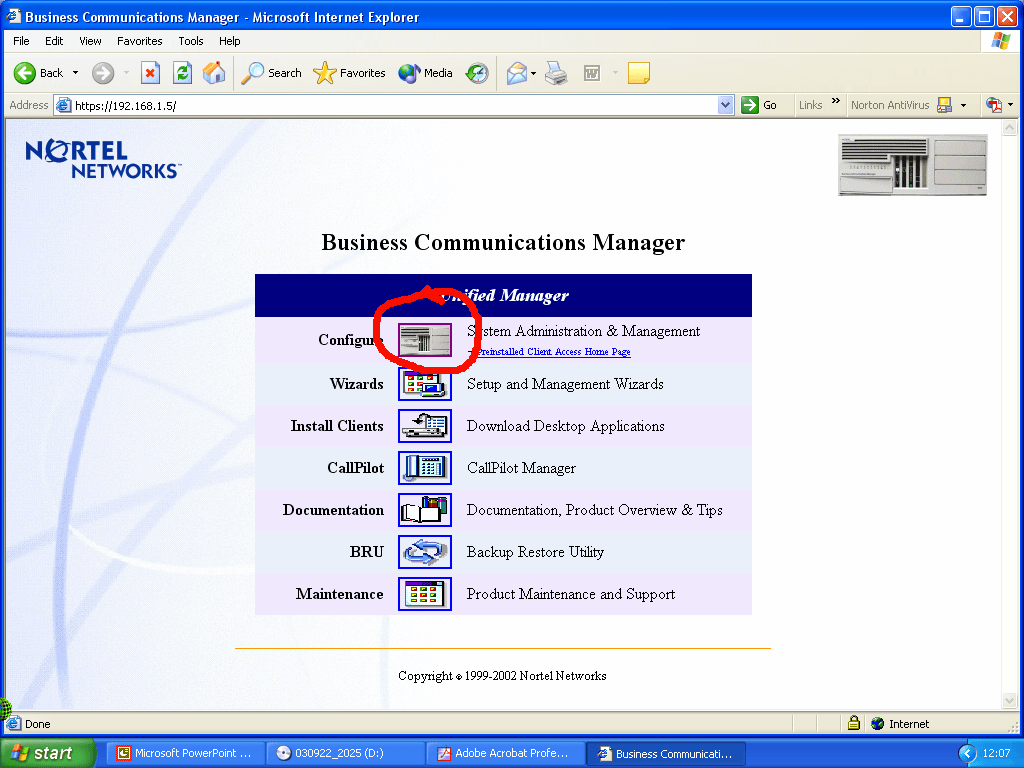Go back with the Back button

click(39, 73)
